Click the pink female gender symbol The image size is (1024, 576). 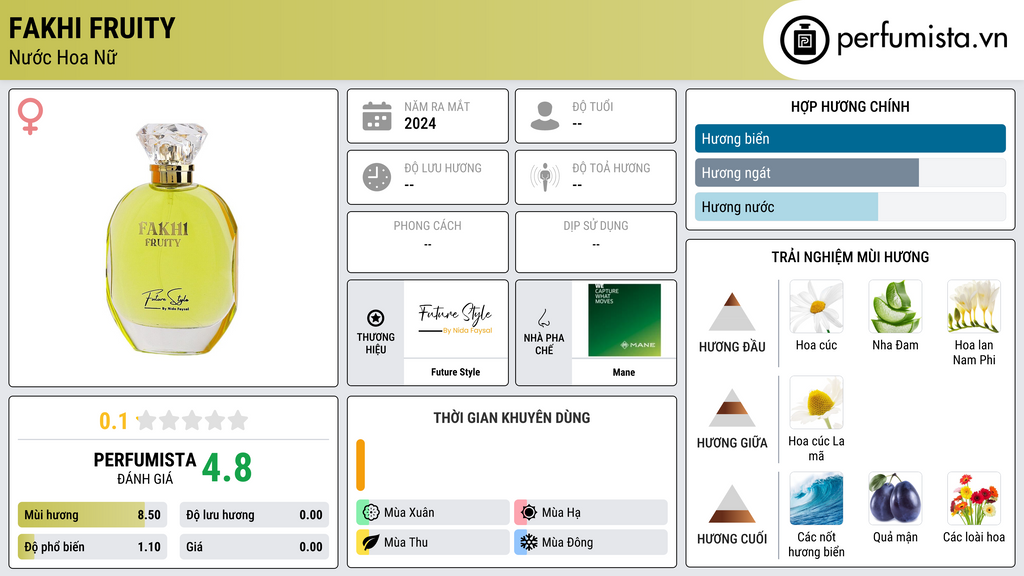coord(30,116)
